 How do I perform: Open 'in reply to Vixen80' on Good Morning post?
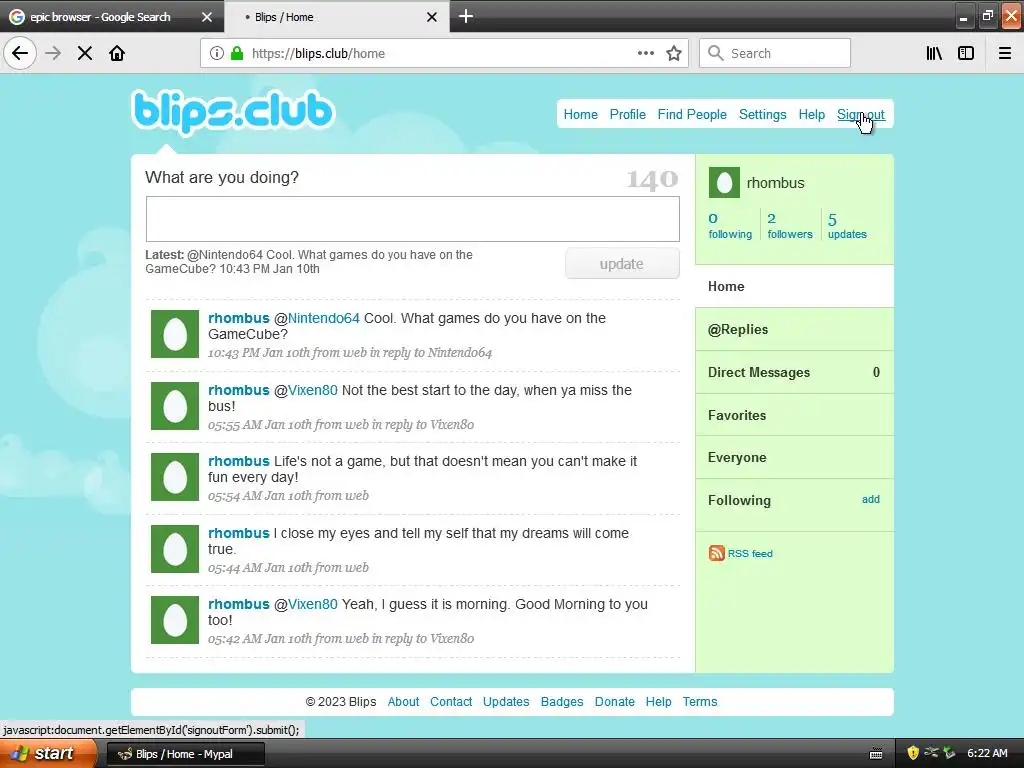pos(423,639)
